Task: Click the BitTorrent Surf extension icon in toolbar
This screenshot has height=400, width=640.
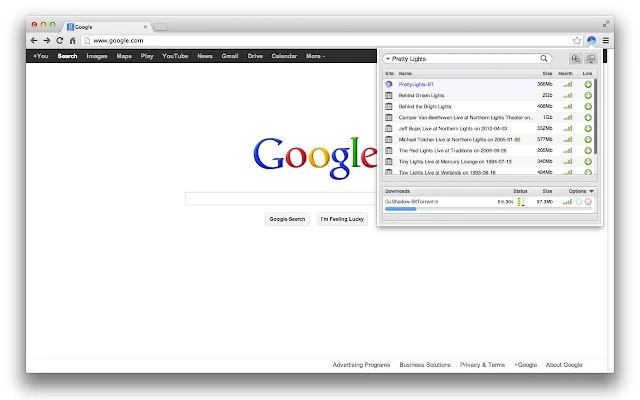Action: 591,40
